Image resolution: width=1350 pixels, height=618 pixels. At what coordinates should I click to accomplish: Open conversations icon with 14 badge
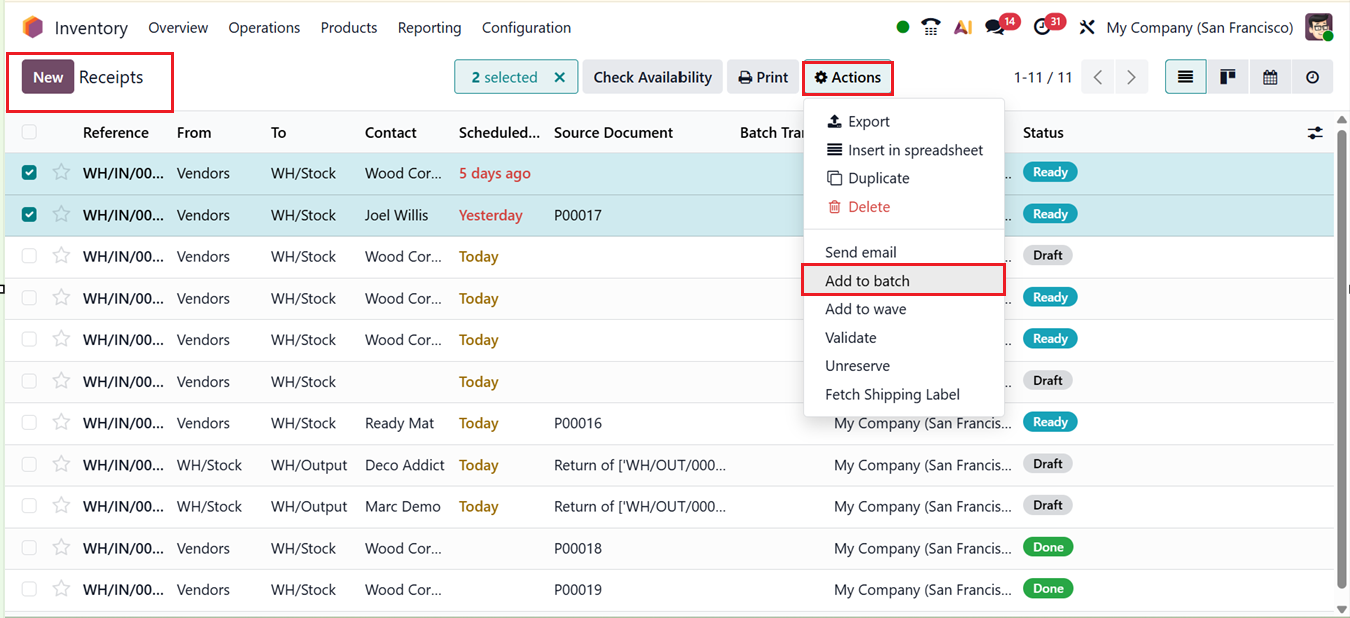[995, 27]
